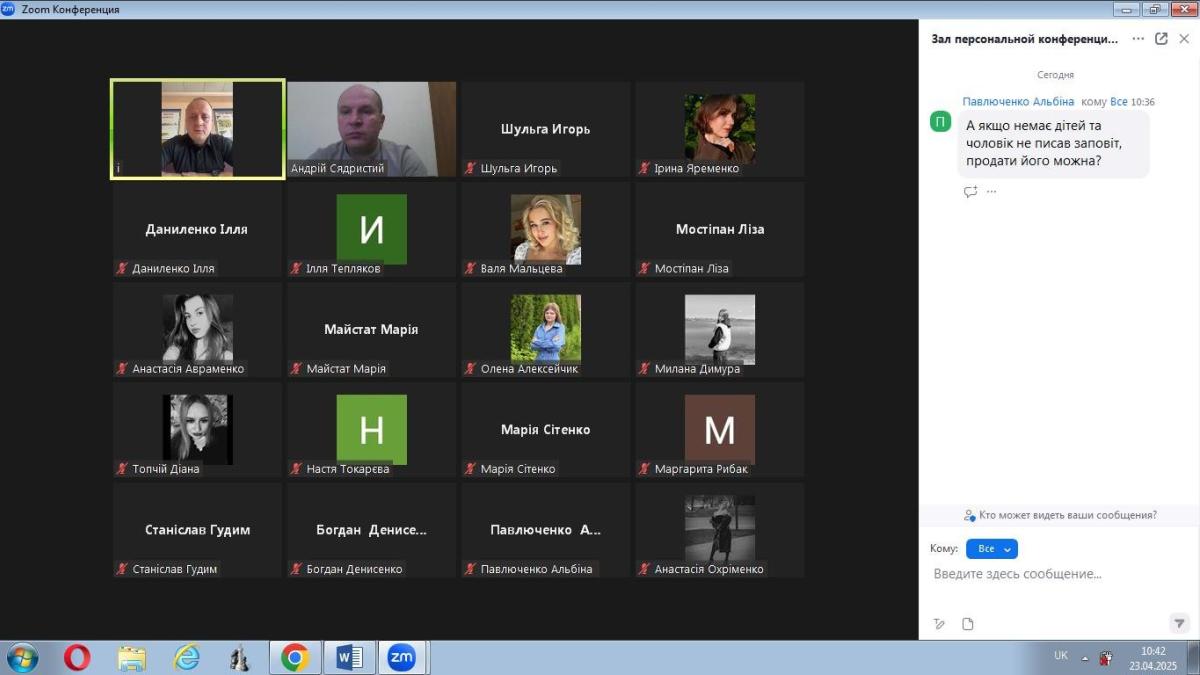Viewport: 1200px width, 675px height.
Task: Open the chat panel more options menu
Action: tap(1138, 39)
